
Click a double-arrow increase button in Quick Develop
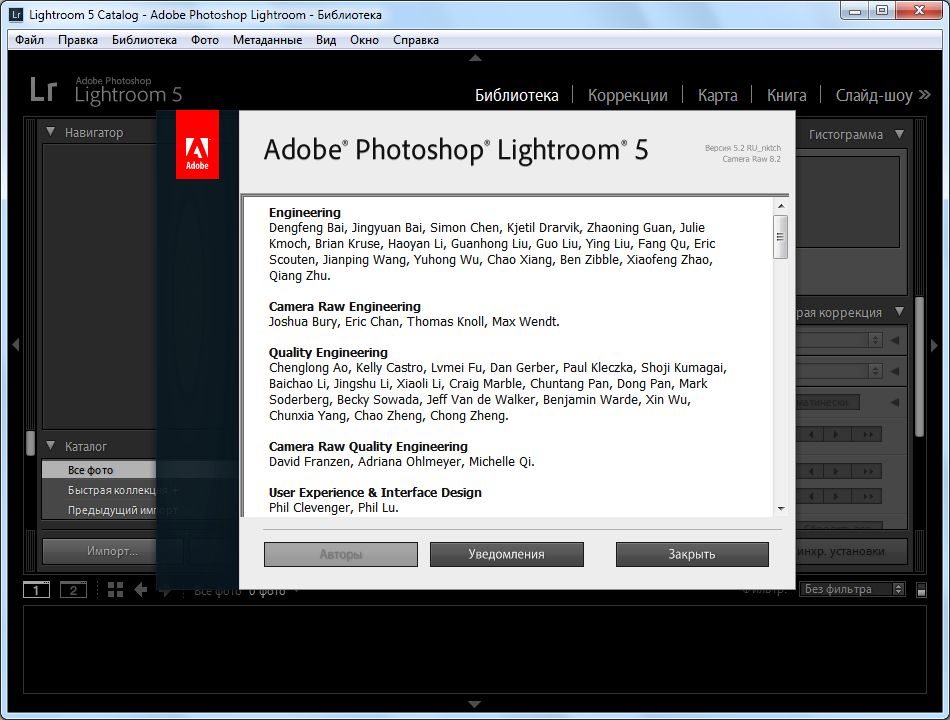[x=868, y=434]
